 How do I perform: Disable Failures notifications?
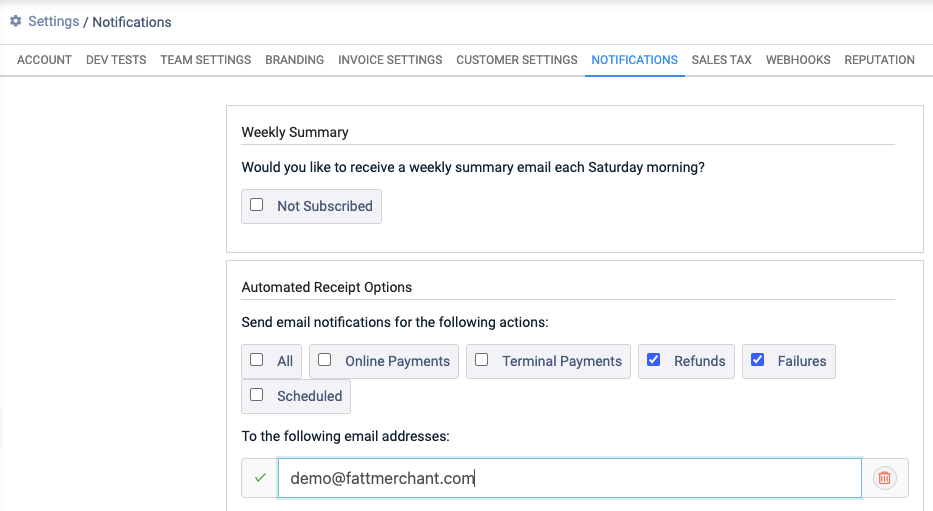757,360
